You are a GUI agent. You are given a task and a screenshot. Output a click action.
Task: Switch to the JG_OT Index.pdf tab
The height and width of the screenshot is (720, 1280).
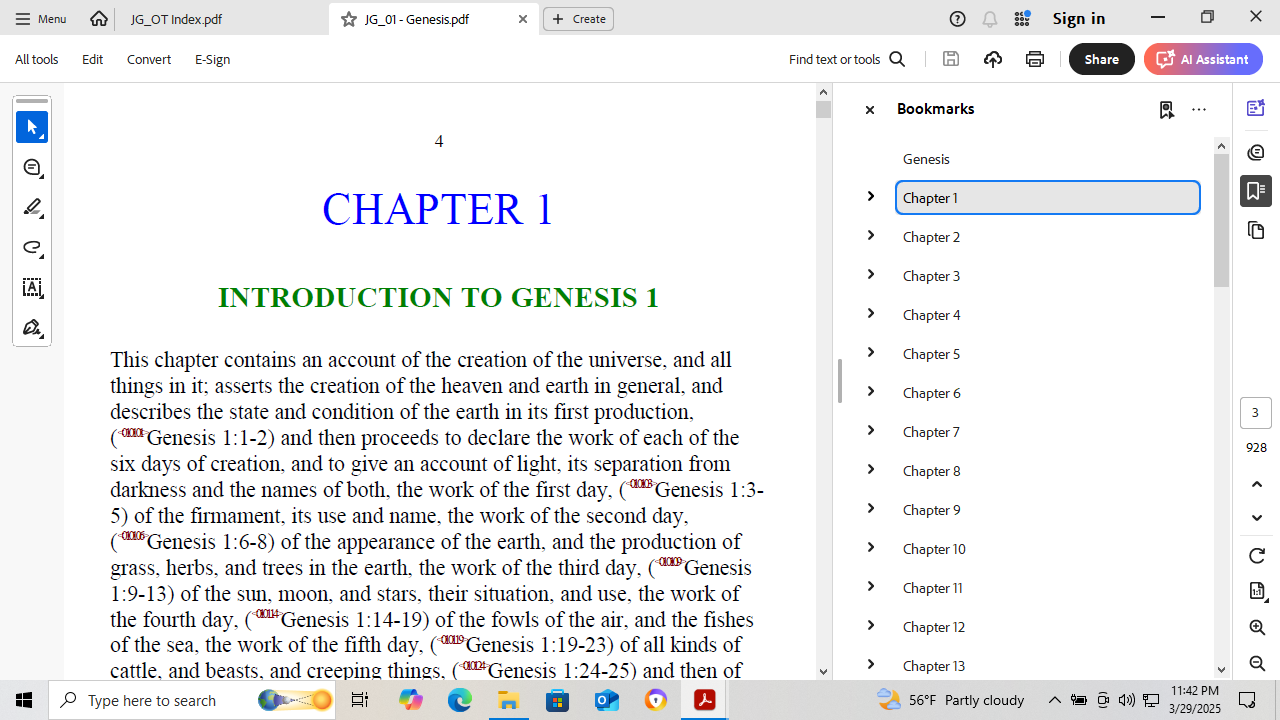click(176, 19)
